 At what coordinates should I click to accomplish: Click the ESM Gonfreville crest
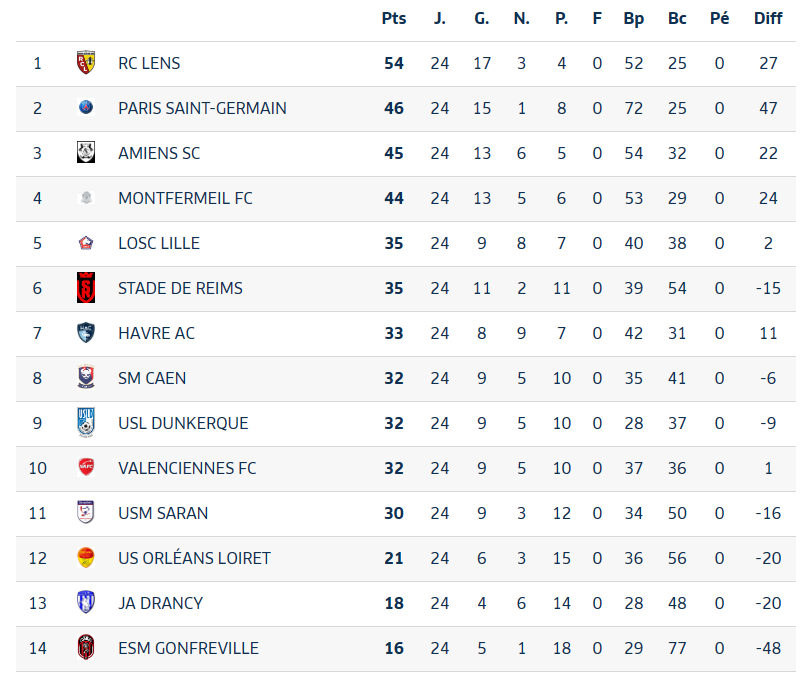coord(86,648)
